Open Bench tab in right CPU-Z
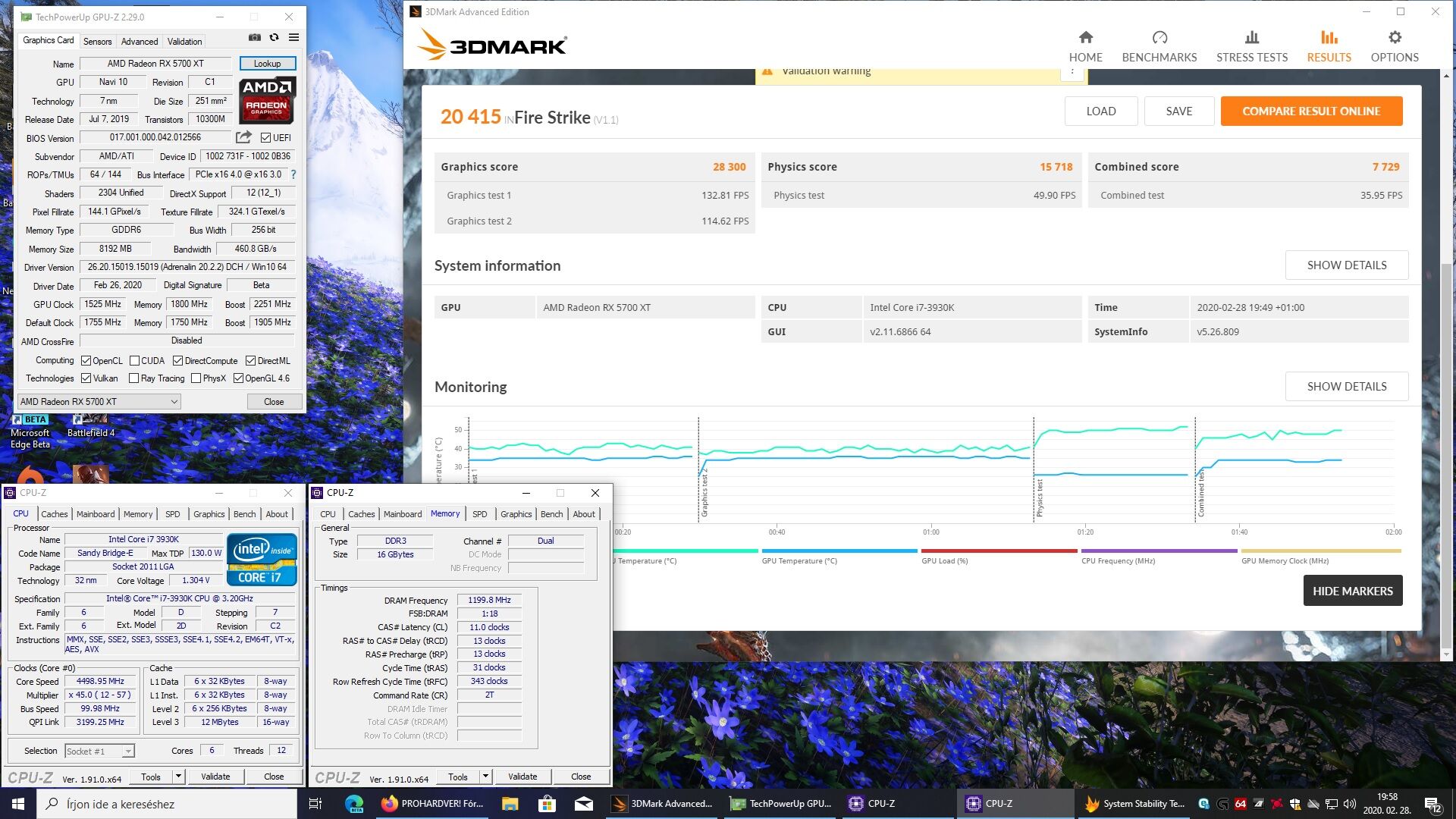The width and height of the screenshot is (1456, 819). (551, 514)
